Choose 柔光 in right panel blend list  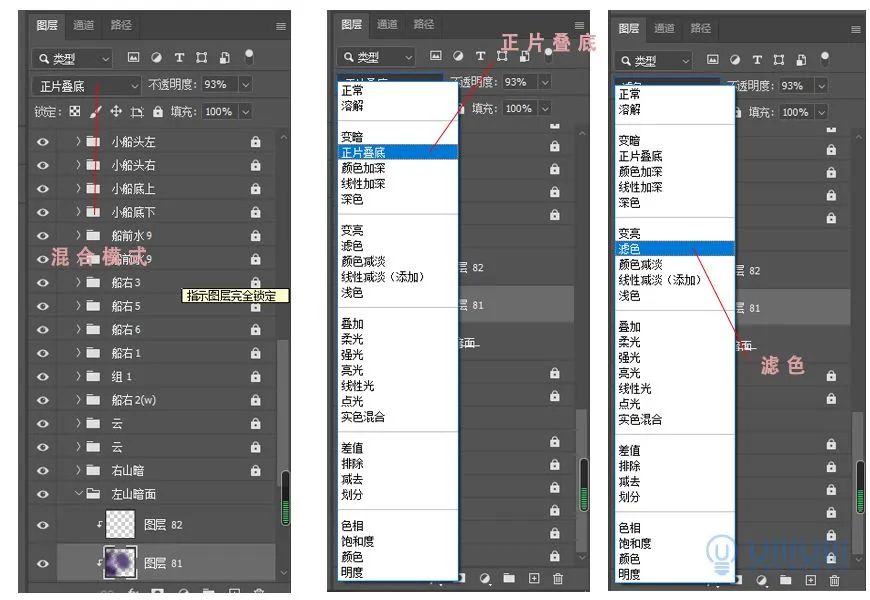675,342
